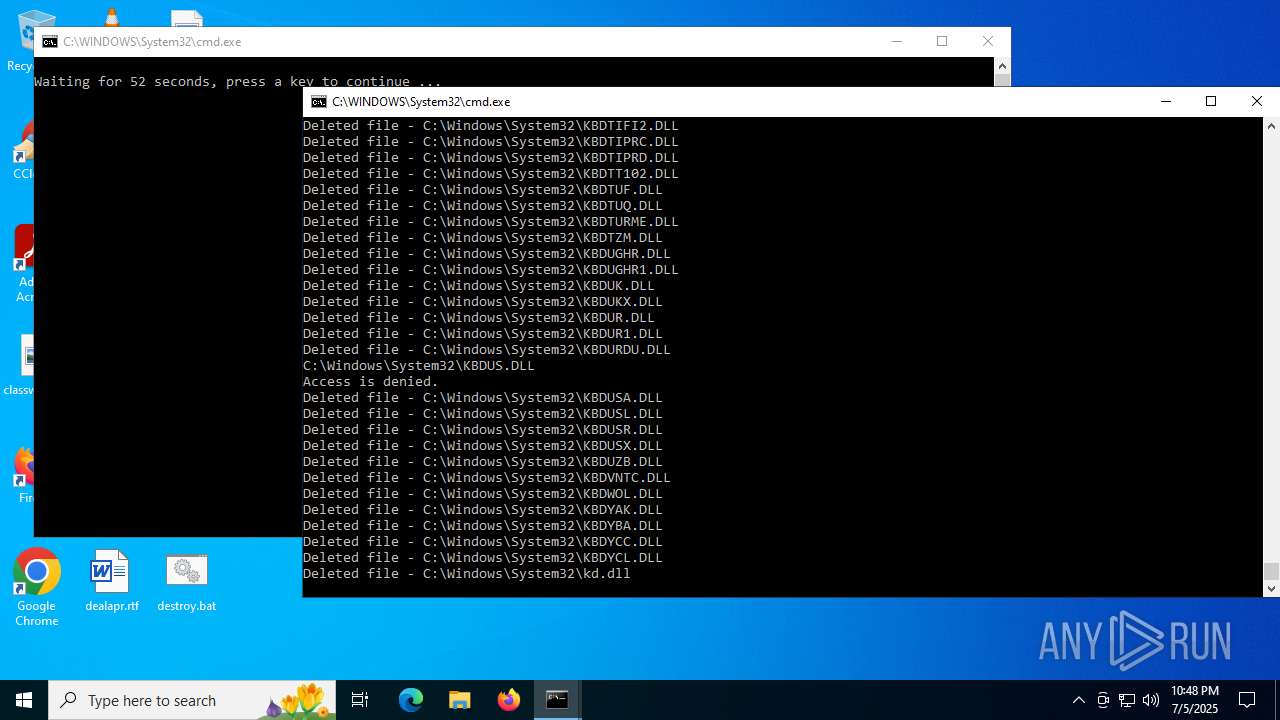The height and width of the screenshot is (720, 1280).
Task: Close the back cmd.exe window
Action: pos(988,42)
